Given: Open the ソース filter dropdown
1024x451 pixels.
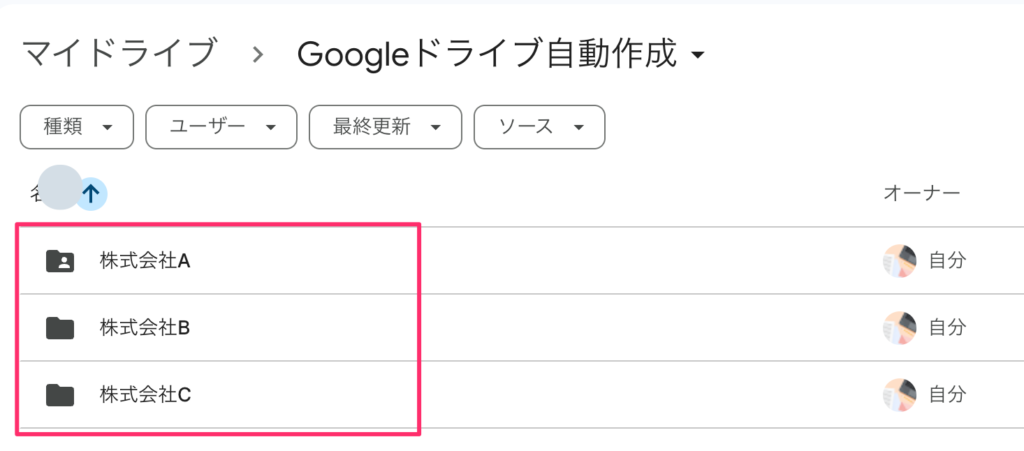Looking at the screenshot, I should tap(539, 127).
